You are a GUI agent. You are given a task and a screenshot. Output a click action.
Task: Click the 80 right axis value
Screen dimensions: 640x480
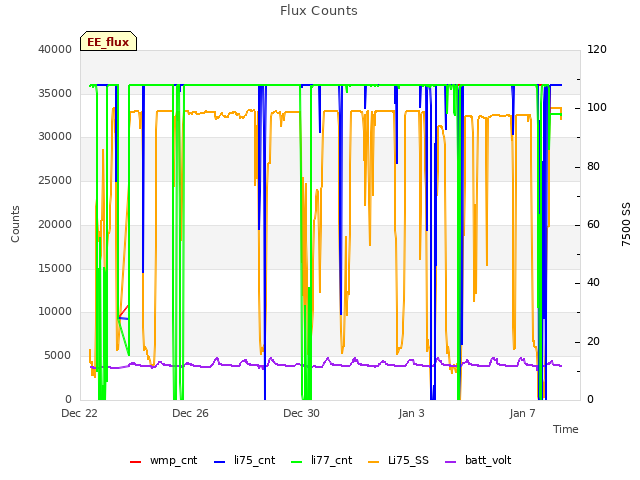(593, 167)
